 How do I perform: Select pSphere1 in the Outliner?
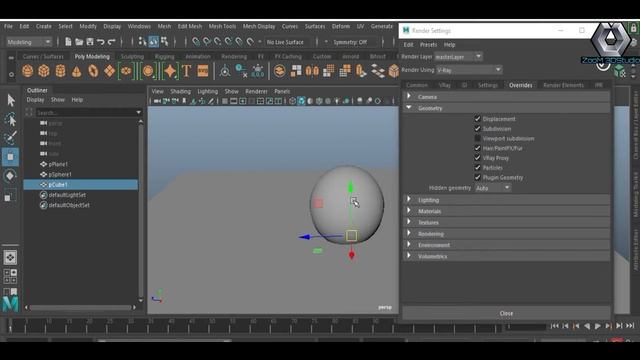click(60, 174)
